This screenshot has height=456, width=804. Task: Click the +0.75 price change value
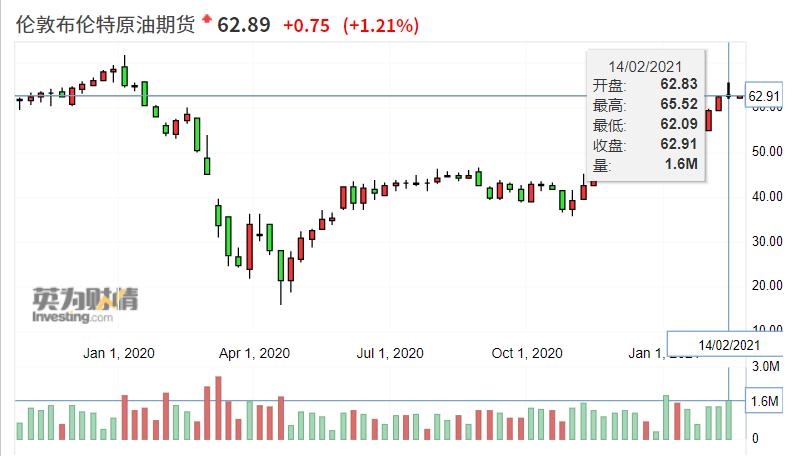(306, 24)
